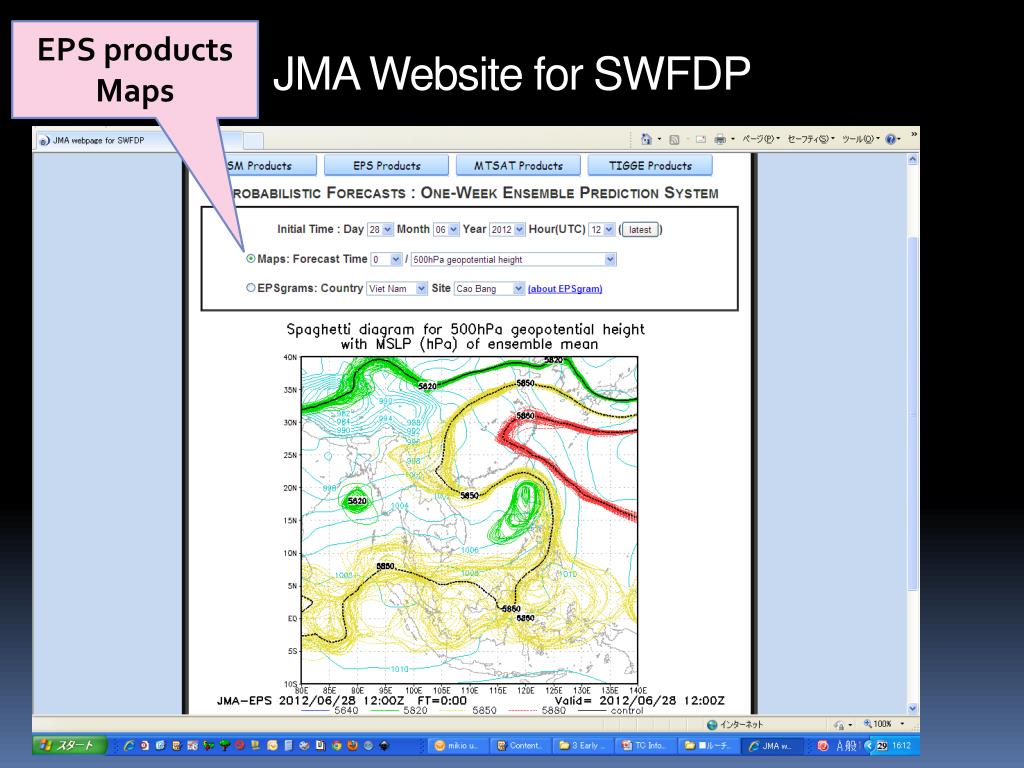Open the MTSAT Products page
This screenshot has width=1024, height=768.
518,166
